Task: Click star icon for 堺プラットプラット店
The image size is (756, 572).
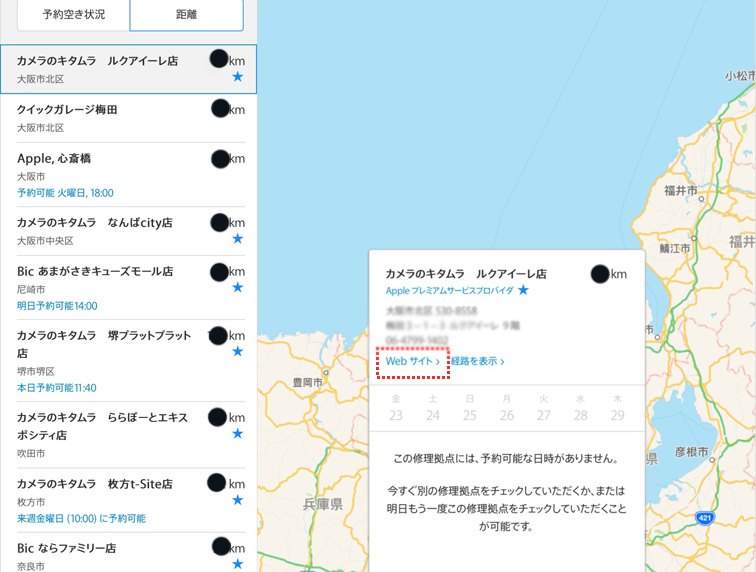Action: [238, 352]
